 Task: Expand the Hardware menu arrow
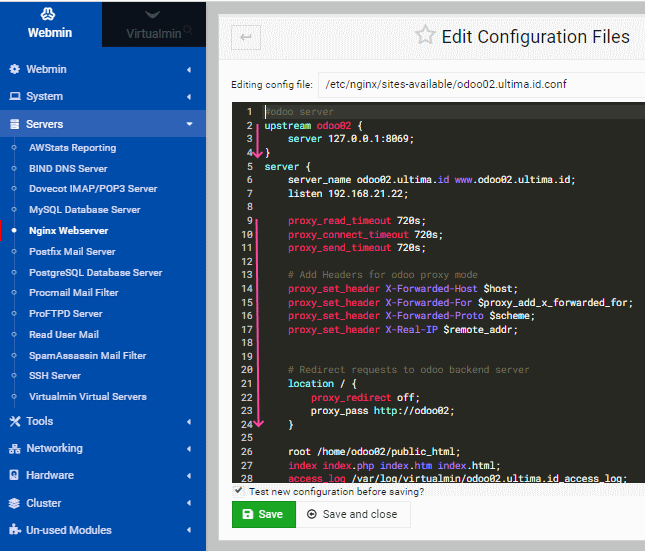tap(189, 476)
